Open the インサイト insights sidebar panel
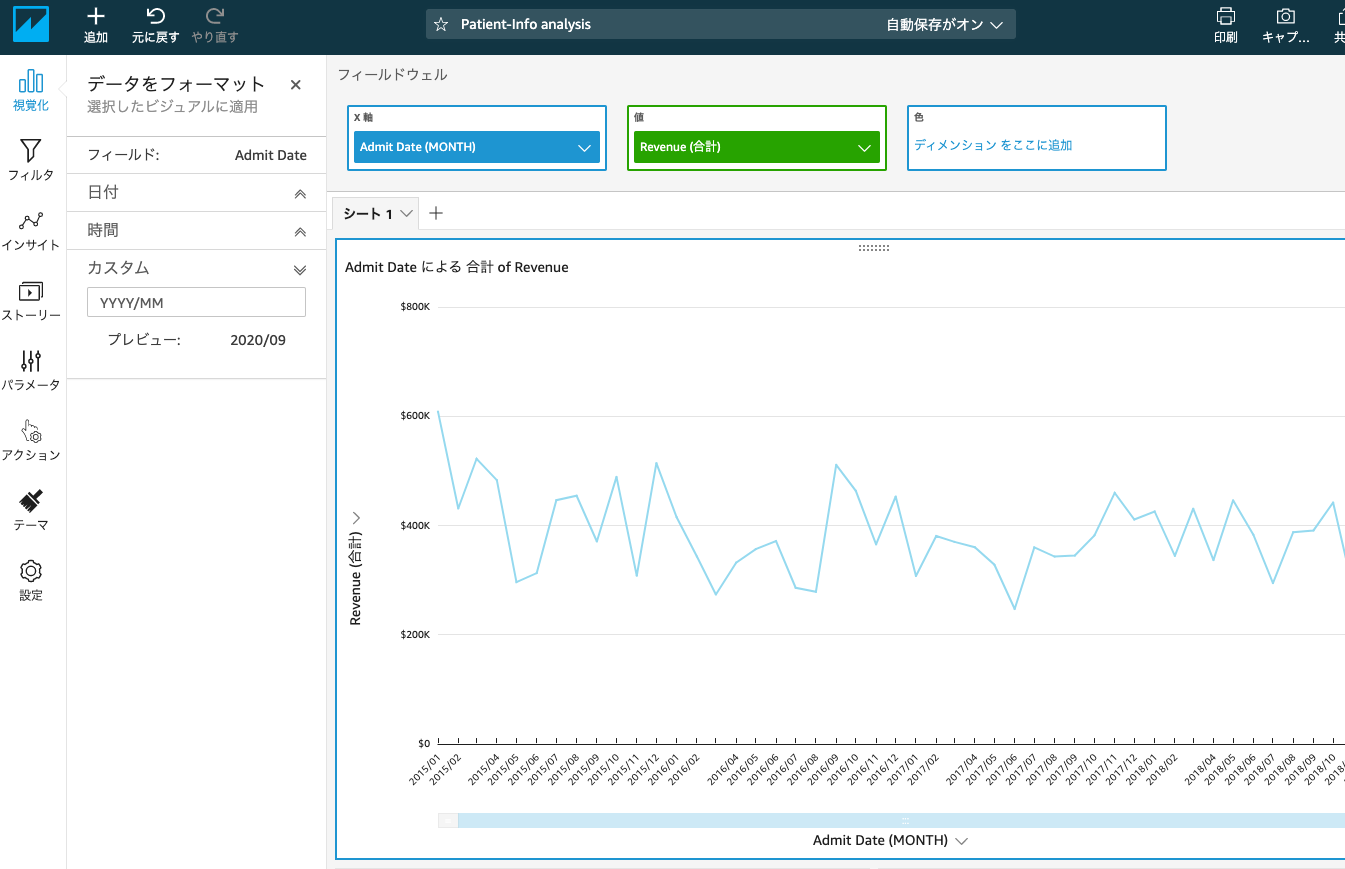Viewport: 1345px width, 869px height. [31, 230]
